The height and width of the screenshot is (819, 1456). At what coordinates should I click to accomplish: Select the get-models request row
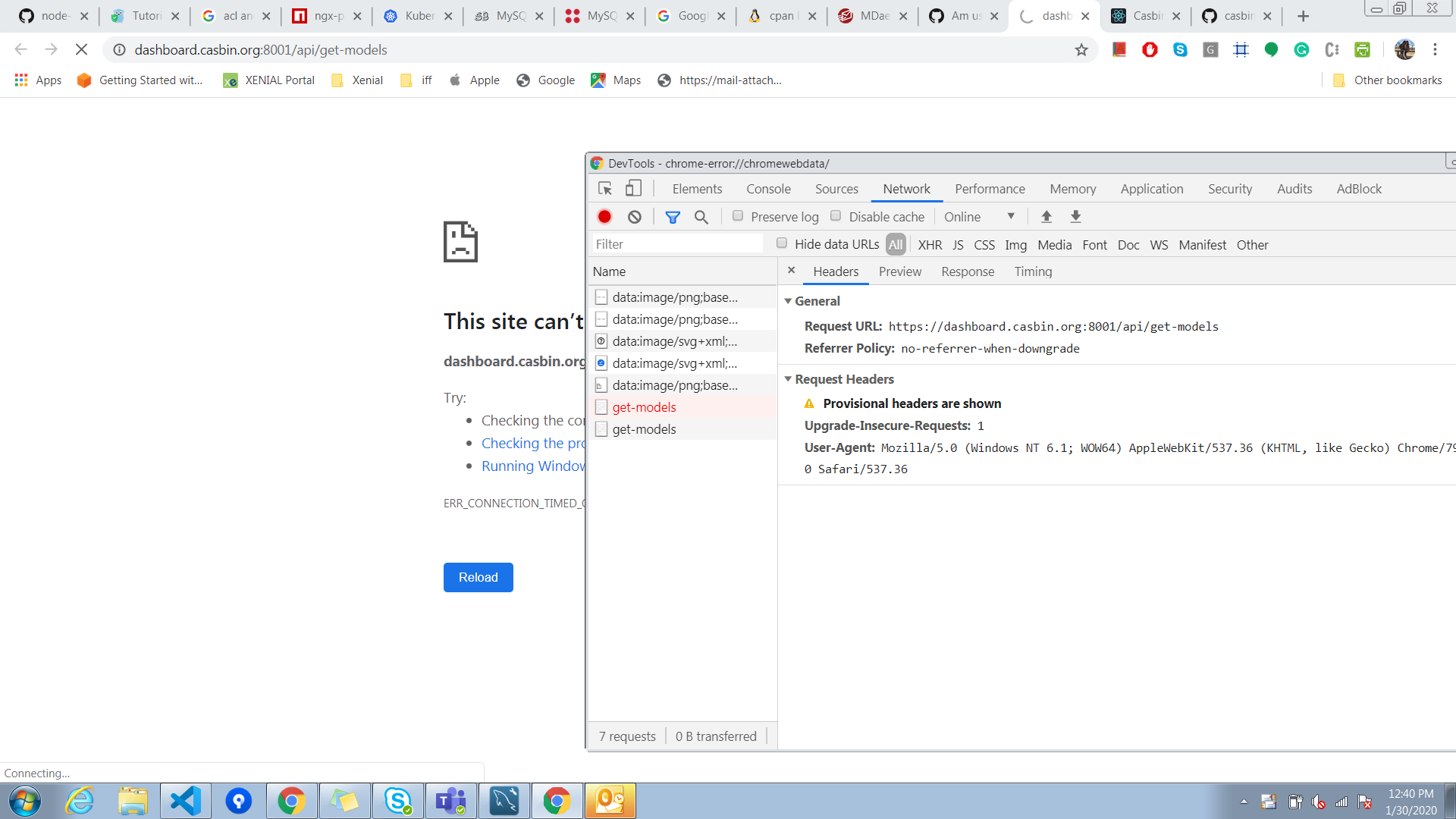(x=645, y=407)
